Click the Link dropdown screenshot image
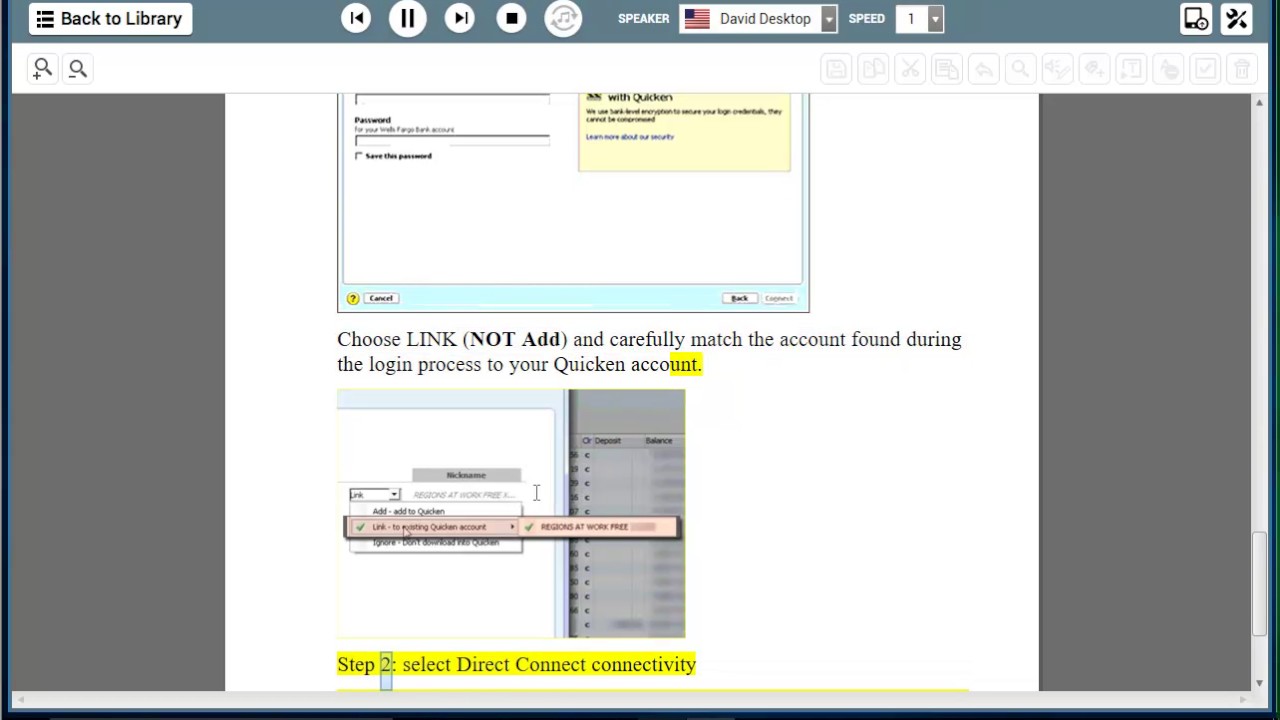The image size is (1280, 720). (511, 514)
